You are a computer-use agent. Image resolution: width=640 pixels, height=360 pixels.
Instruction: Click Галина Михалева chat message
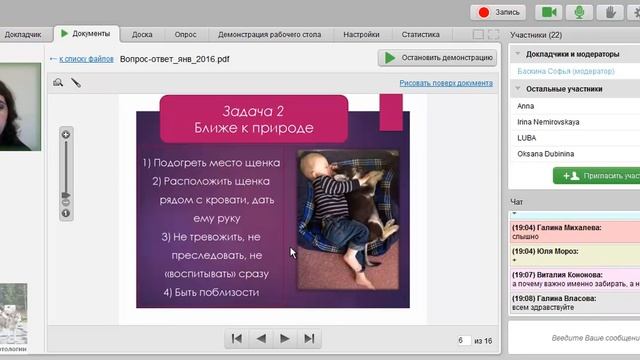point(576,232)
